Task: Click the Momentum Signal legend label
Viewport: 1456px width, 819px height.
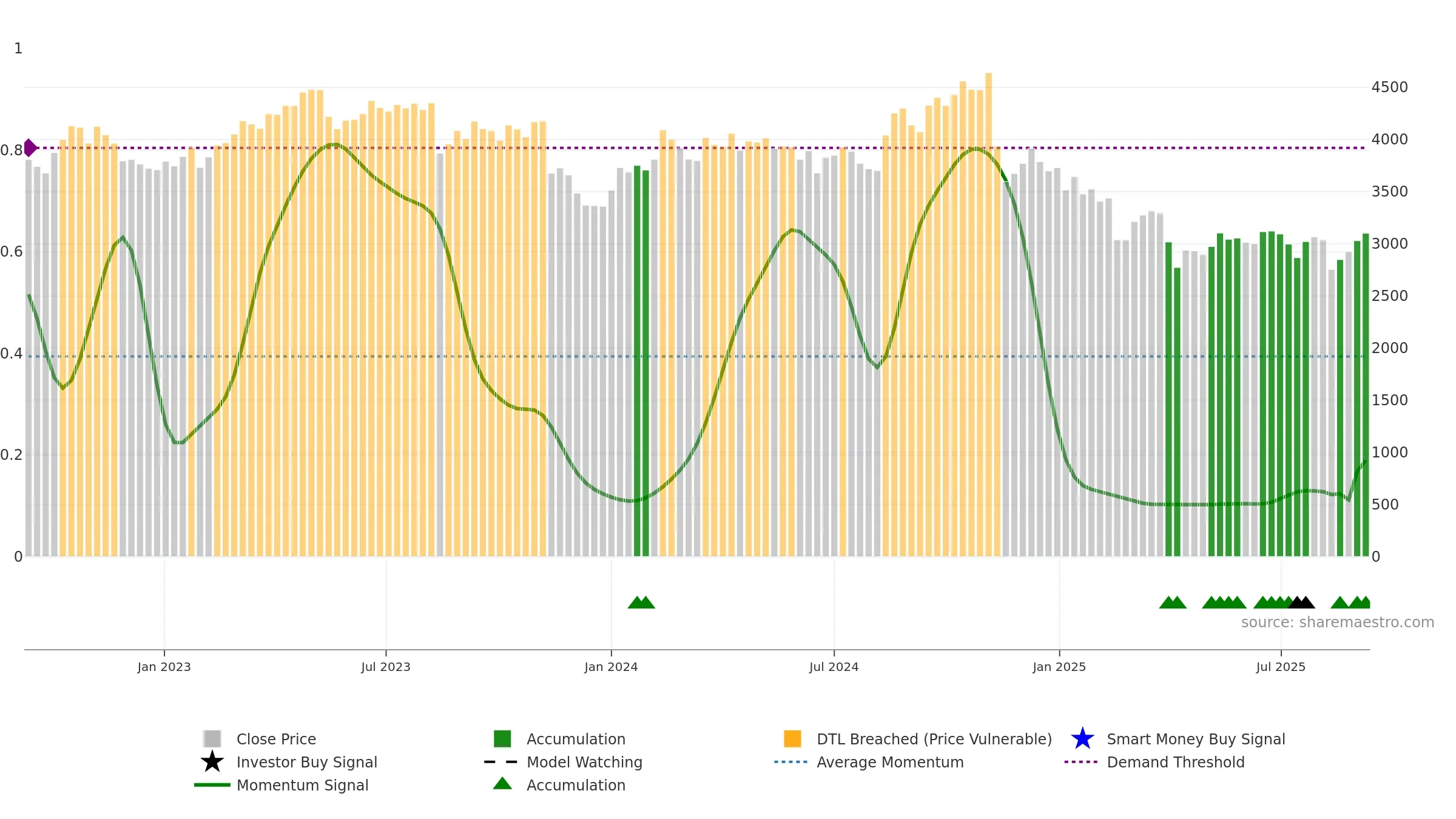Action: [x=302, y=785]
